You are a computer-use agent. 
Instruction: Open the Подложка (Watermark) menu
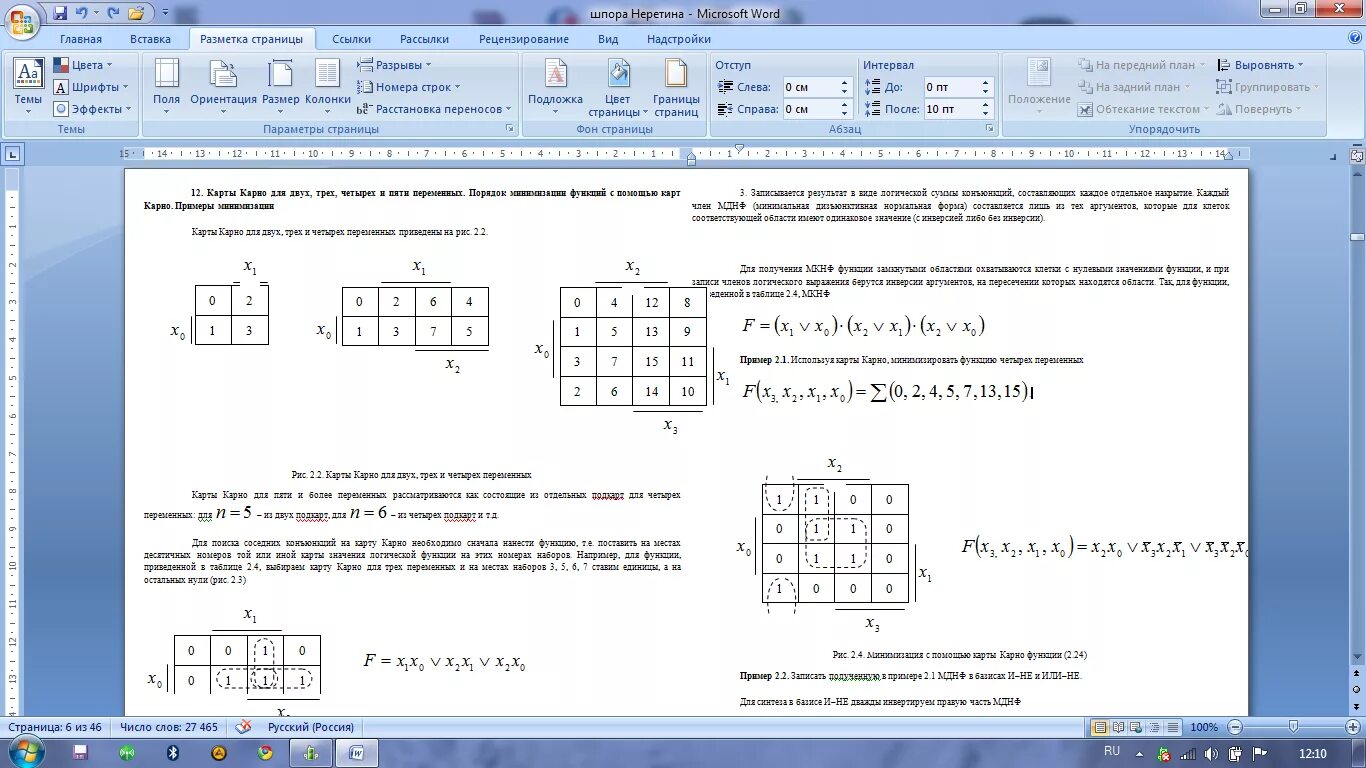click(x=555, y=86)
